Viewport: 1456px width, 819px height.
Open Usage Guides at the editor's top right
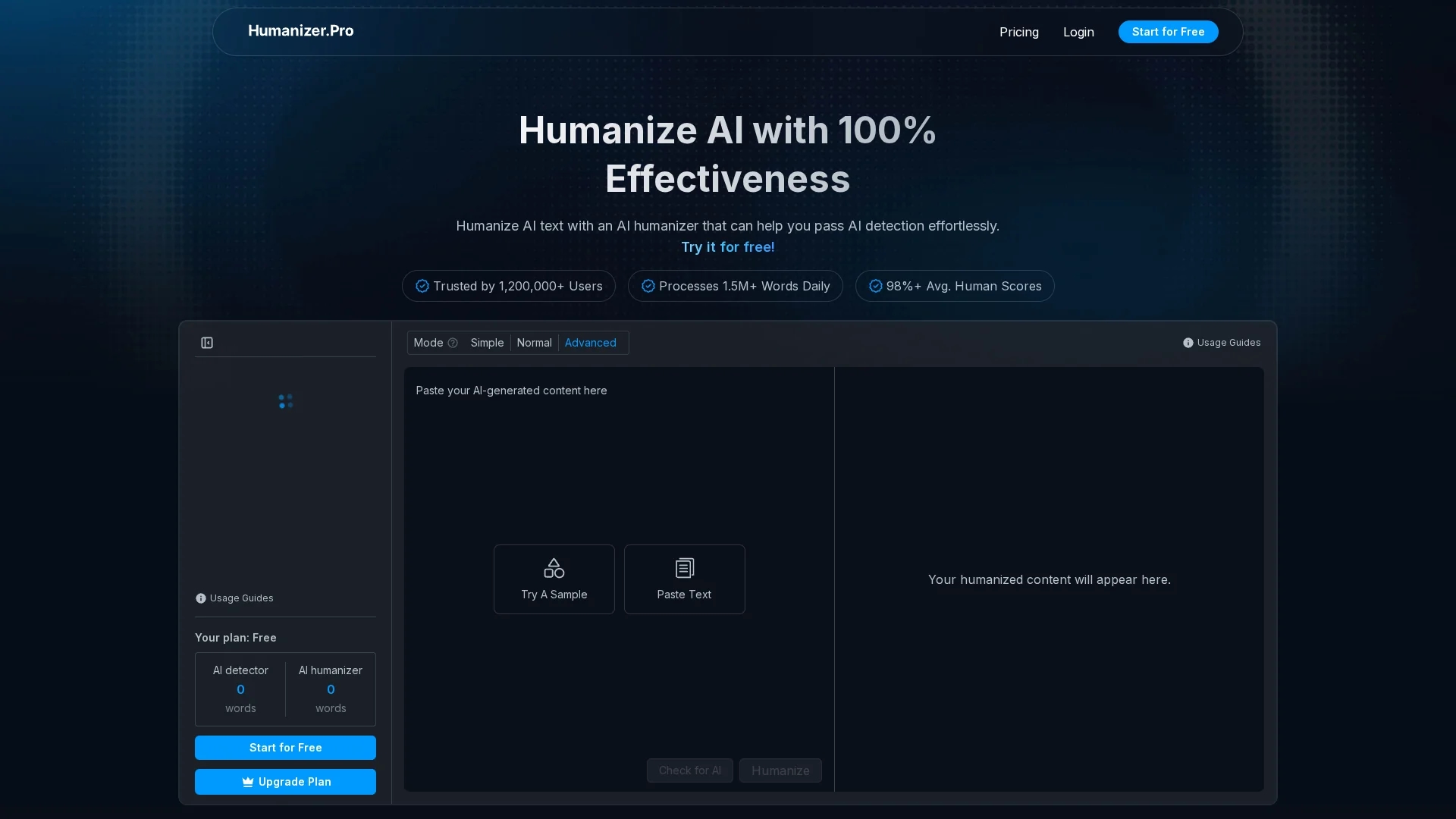(x=1222, y=343)
